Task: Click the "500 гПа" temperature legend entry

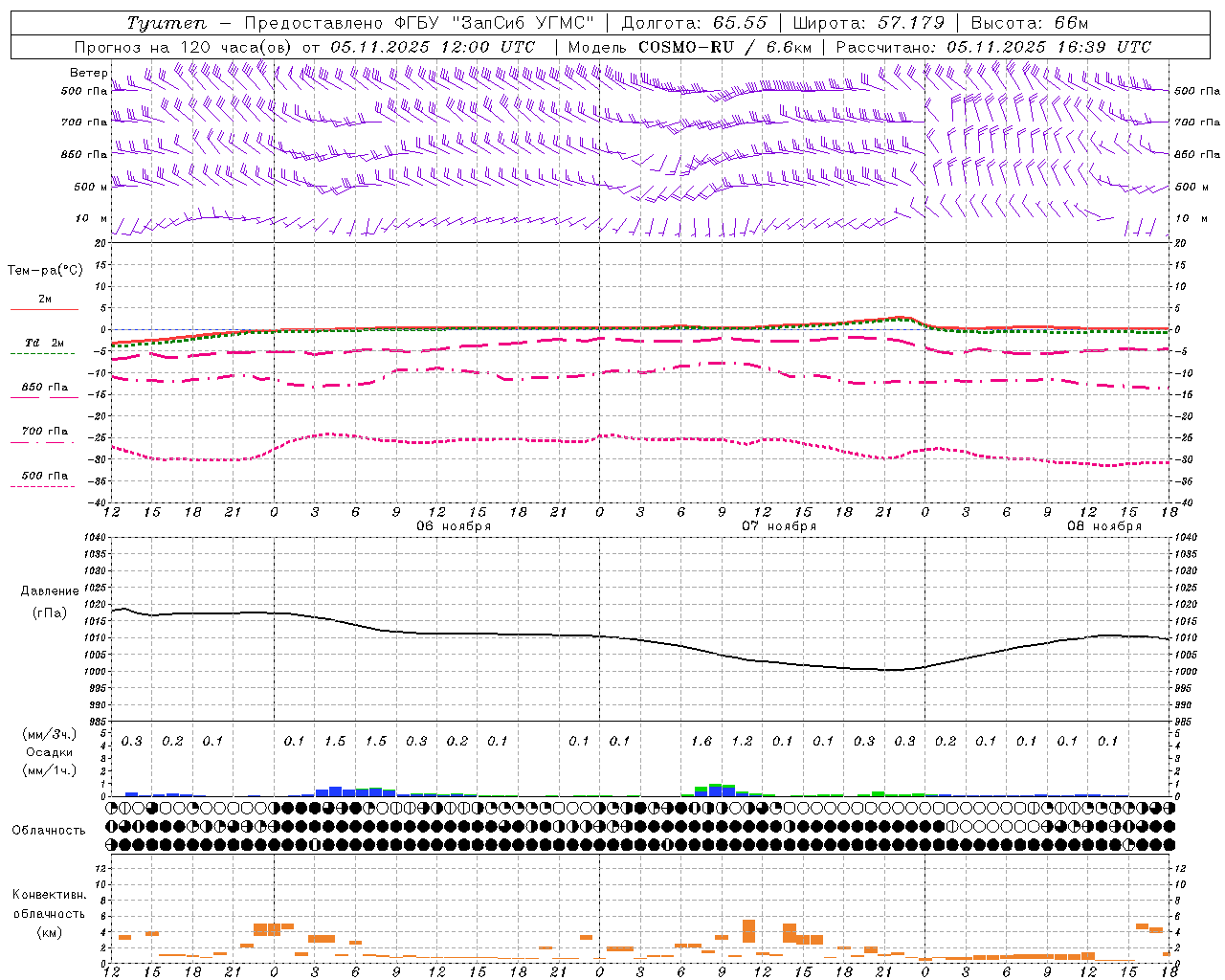Action: [45, 476]
